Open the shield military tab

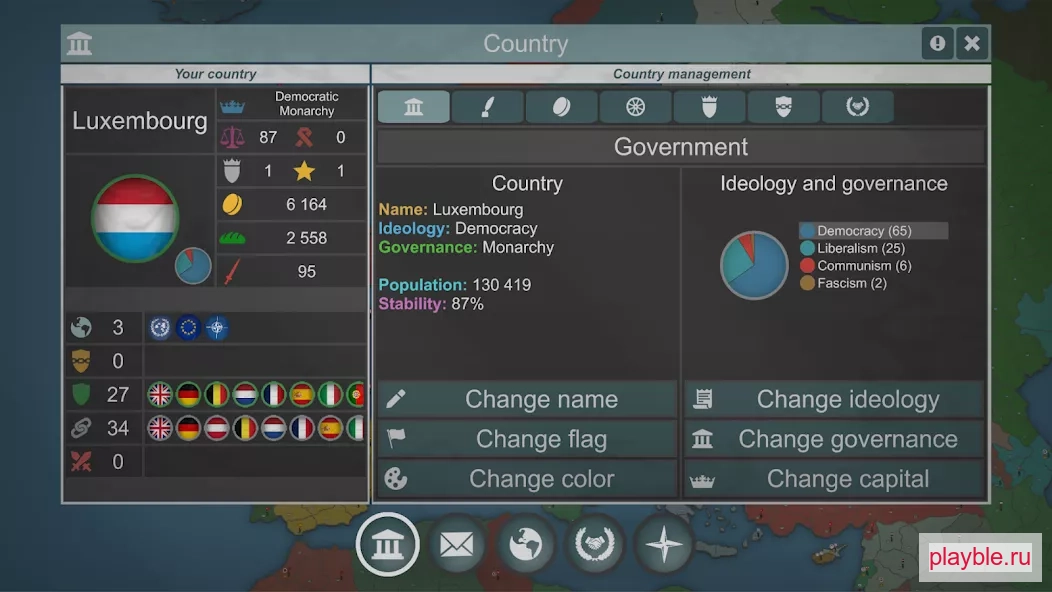pos(709,107)
